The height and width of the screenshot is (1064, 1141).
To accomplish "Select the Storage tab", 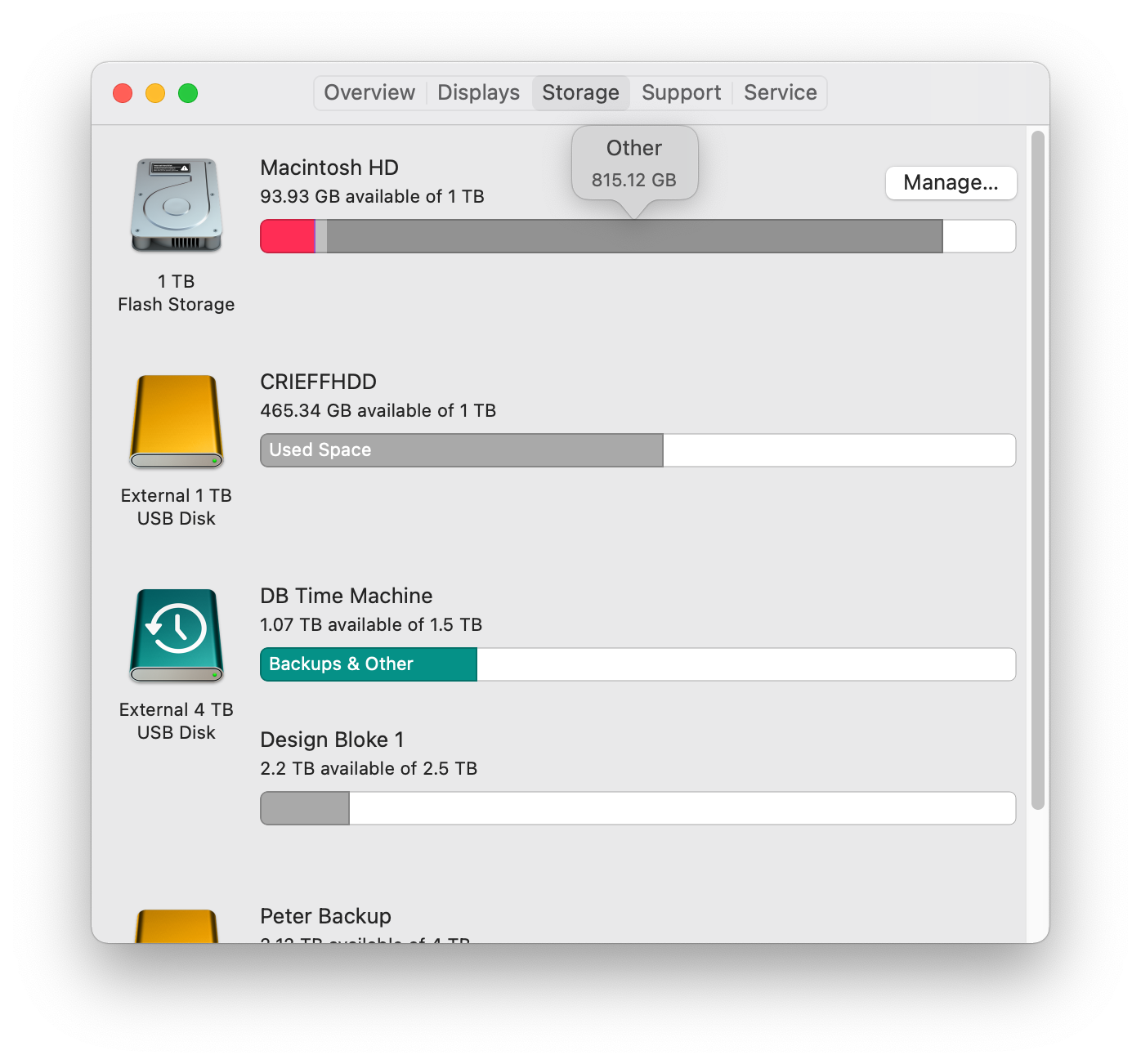I will tap(581, 92).
